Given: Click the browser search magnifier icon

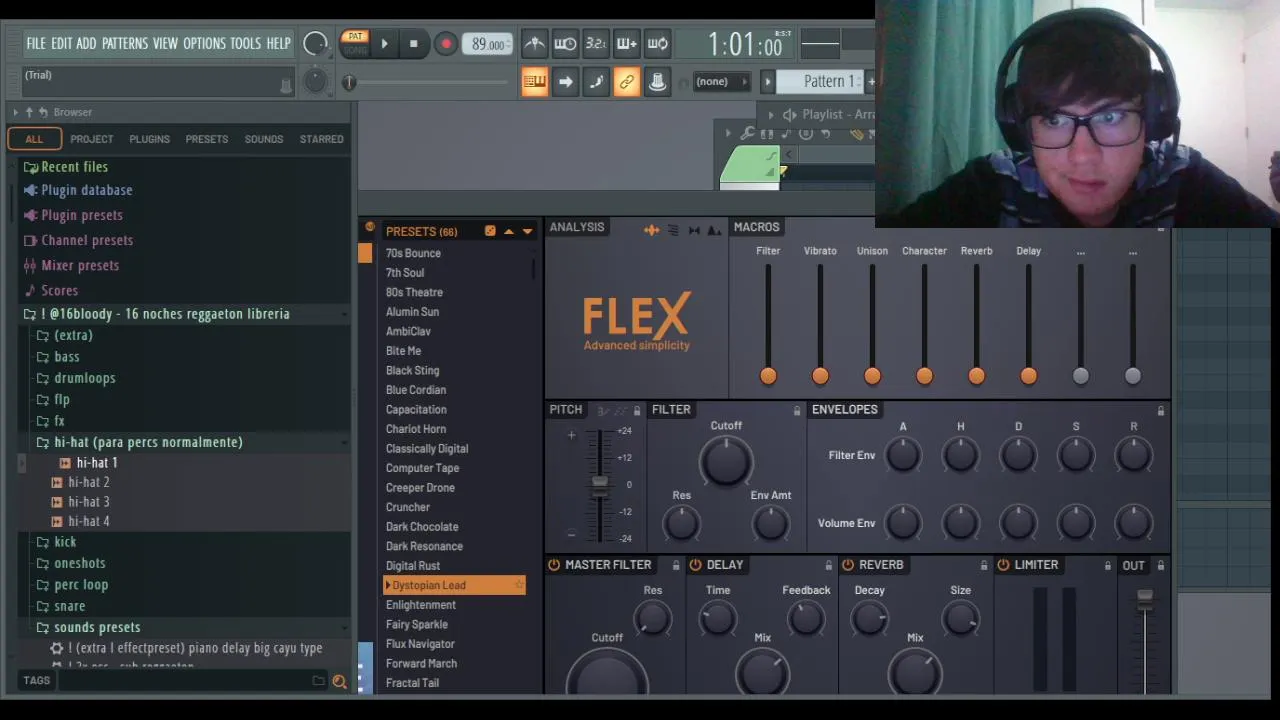Looking at the screenshot, I should click(340, 682).
